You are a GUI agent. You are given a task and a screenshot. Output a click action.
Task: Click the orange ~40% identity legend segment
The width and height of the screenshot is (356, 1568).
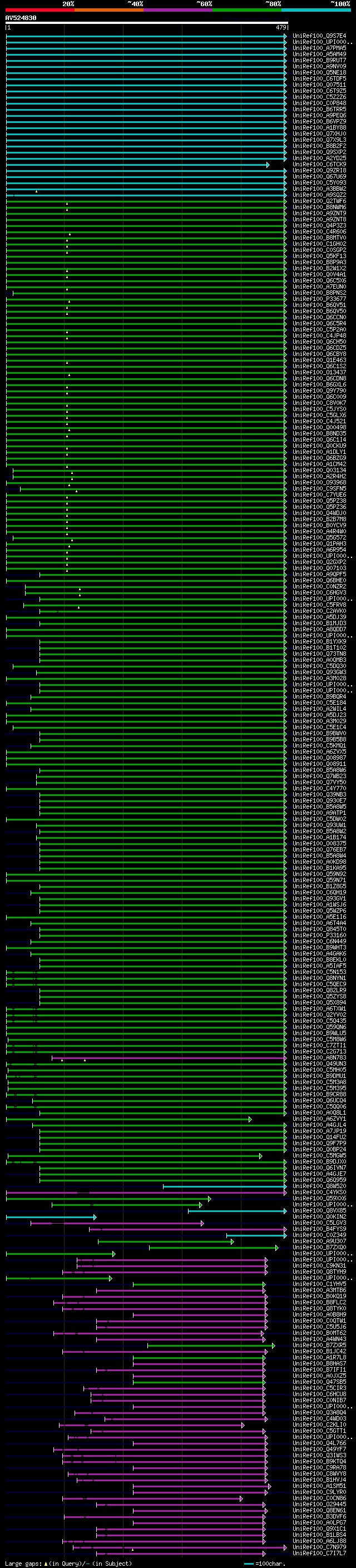pyautogui.click(x=109, y=10)
